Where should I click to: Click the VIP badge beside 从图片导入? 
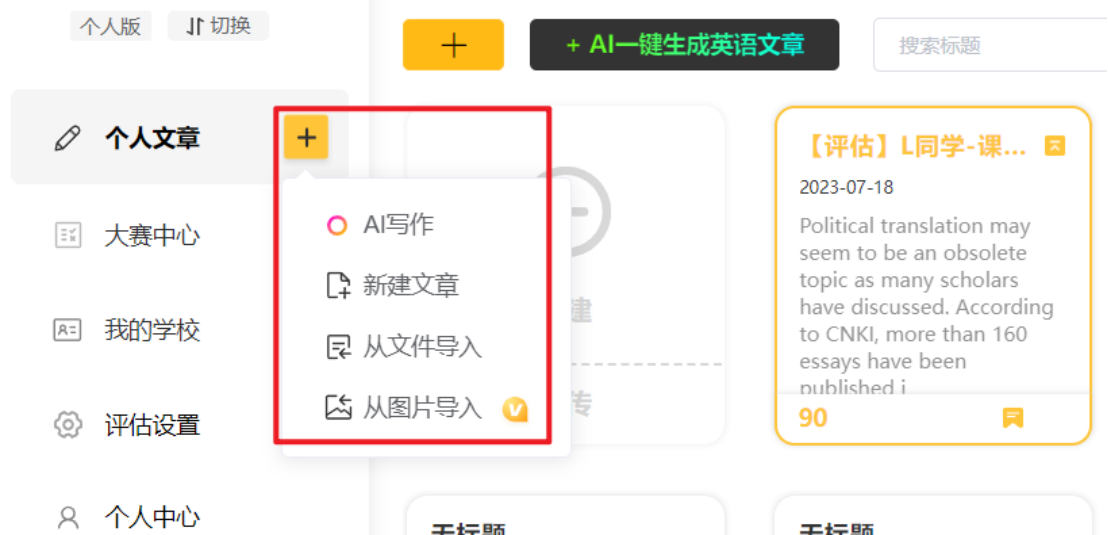515,409
